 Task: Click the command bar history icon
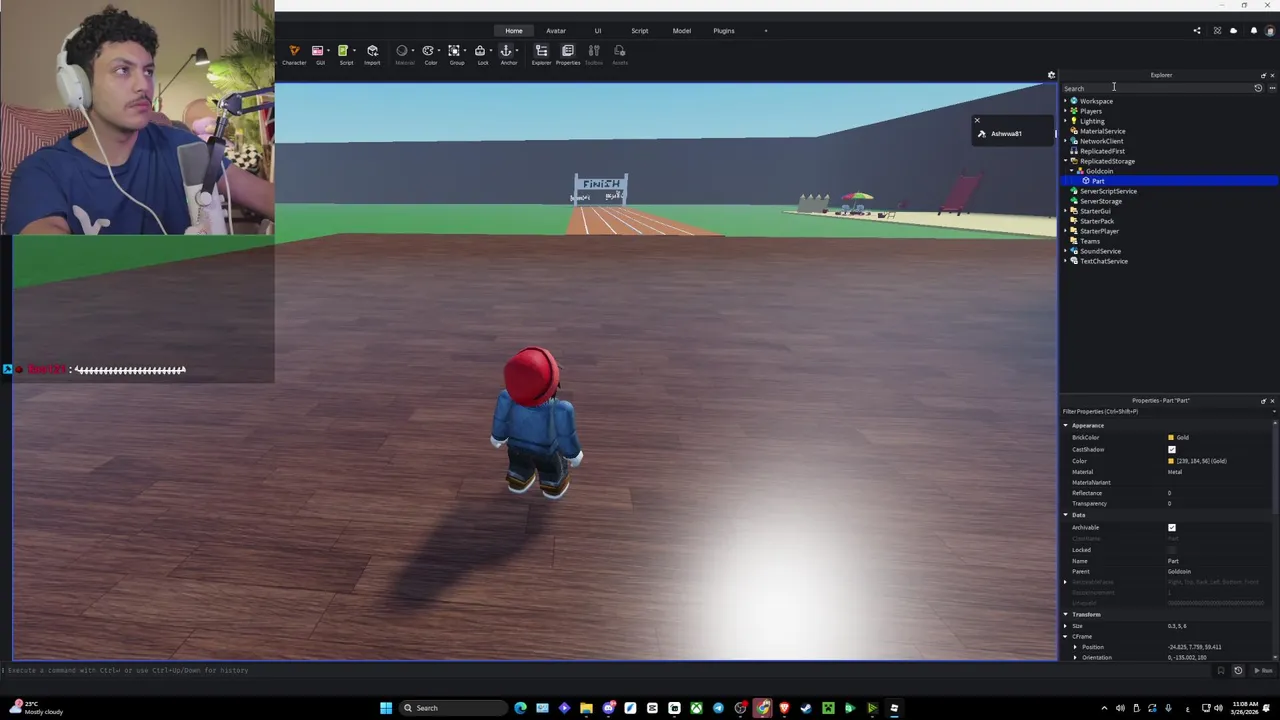coord(1238,670)
